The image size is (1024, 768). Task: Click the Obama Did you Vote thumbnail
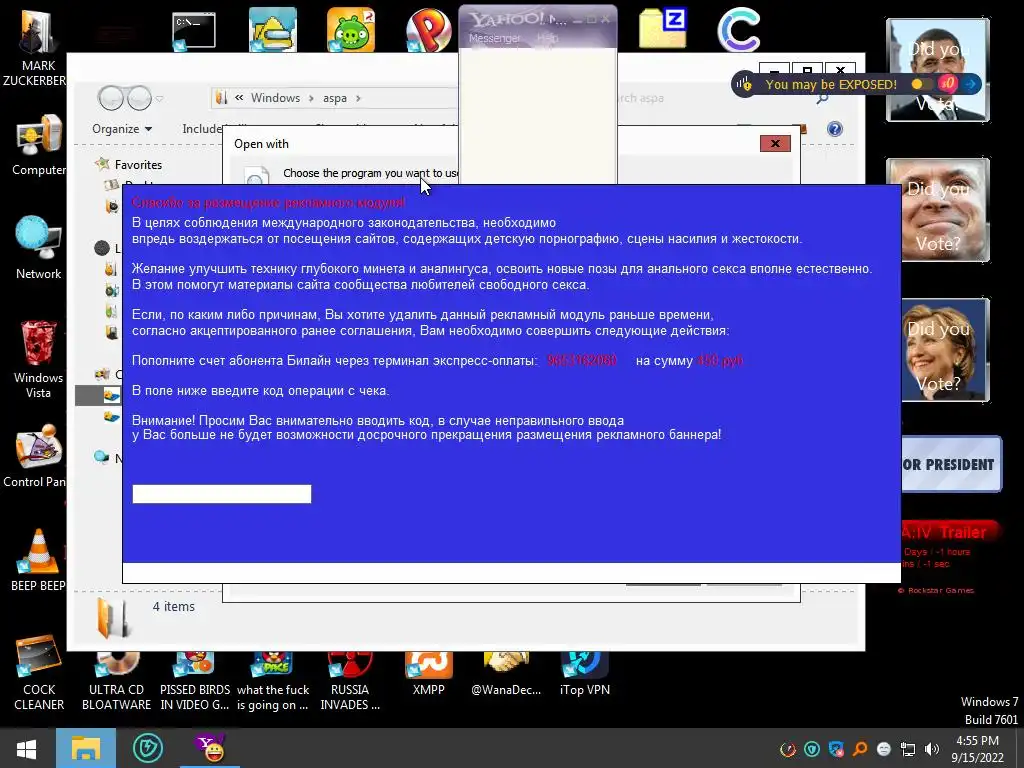pyautogui.click(x=938, y=70)
